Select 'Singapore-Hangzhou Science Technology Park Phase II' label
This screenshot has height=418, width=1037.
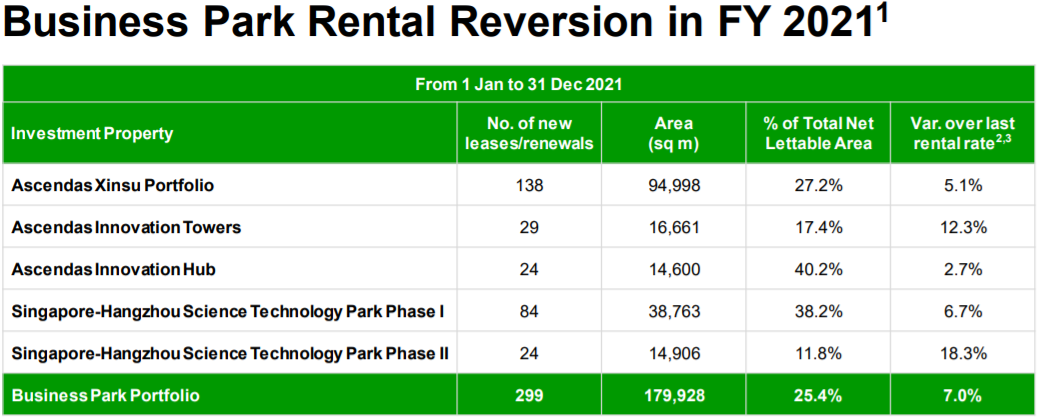(x=230, y=354)
